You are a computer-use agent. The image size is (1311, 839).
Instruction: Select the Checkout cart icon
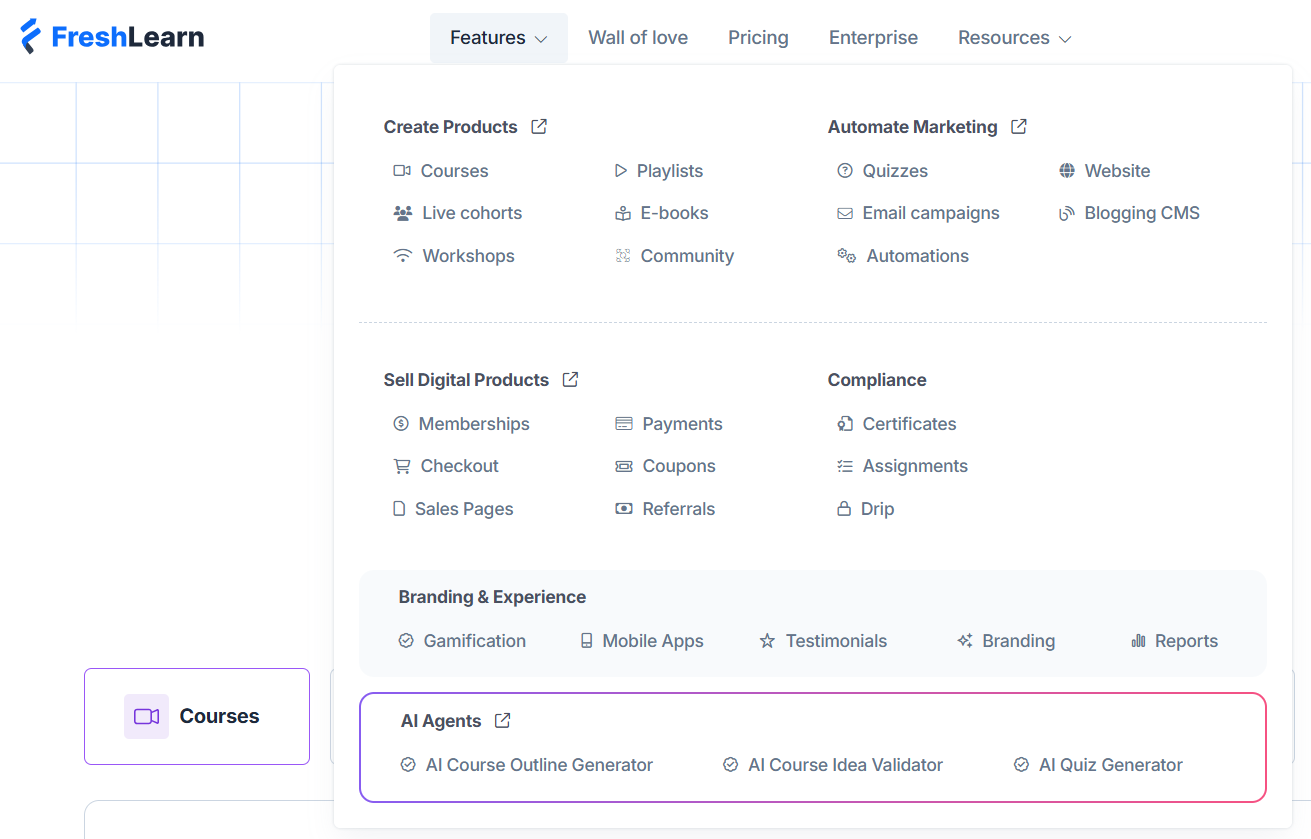coord(402,465)
